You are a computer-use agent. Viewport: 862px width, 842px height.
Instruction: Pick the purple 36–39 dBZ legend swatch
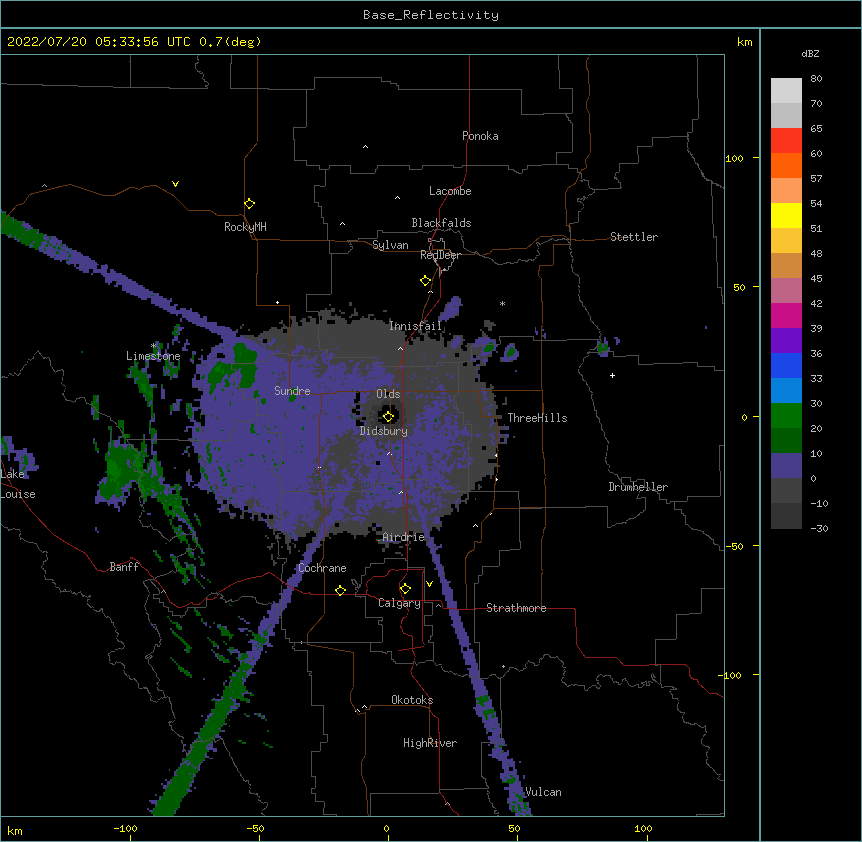pos(786,341)
